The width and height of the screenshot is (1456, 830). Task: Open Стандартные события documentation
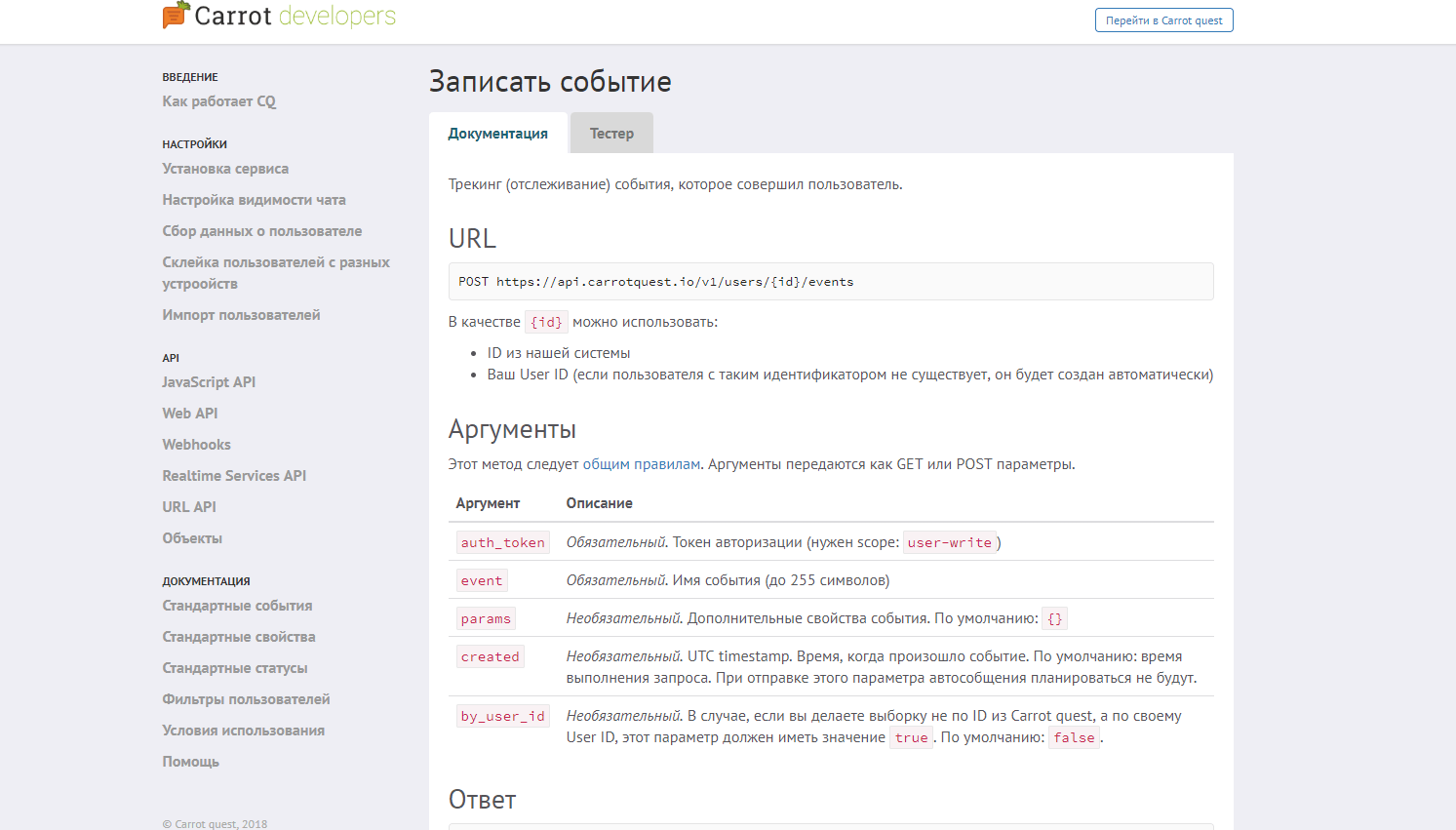(237, 606)
